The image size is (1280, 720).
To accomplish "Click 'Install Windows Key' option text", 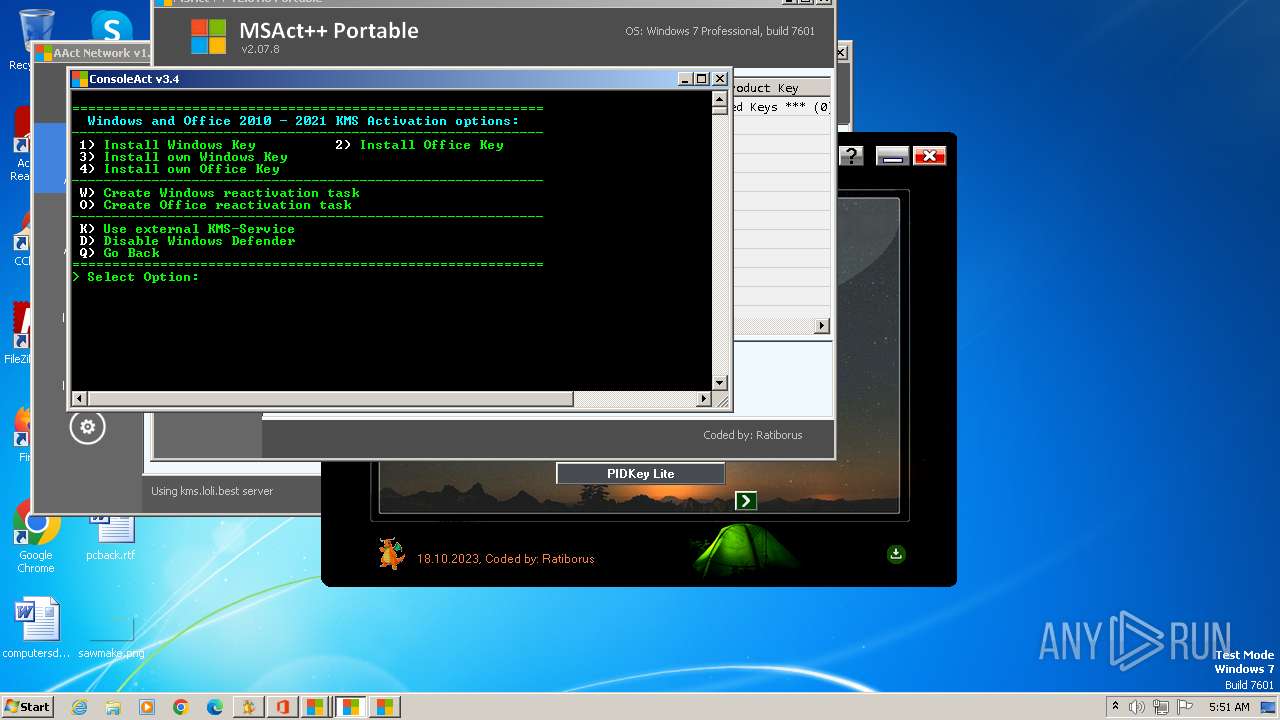I will pyautogui.click(x=179, y=145).
